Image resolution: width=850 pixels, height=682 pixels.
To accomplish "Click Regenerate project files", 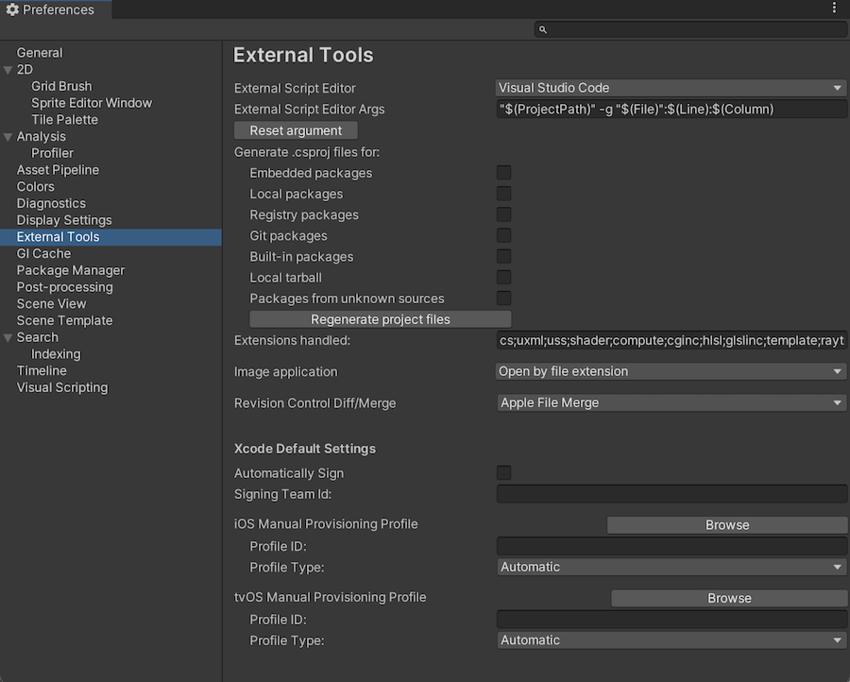I will (380, 318).
